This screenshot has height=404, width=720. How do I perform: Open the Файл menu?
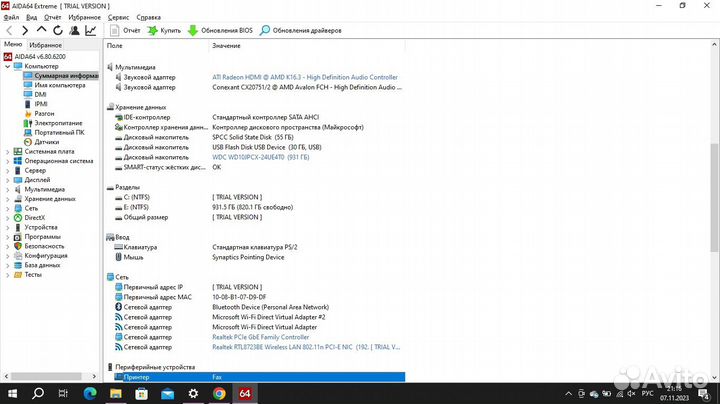[x=11, y=17]
